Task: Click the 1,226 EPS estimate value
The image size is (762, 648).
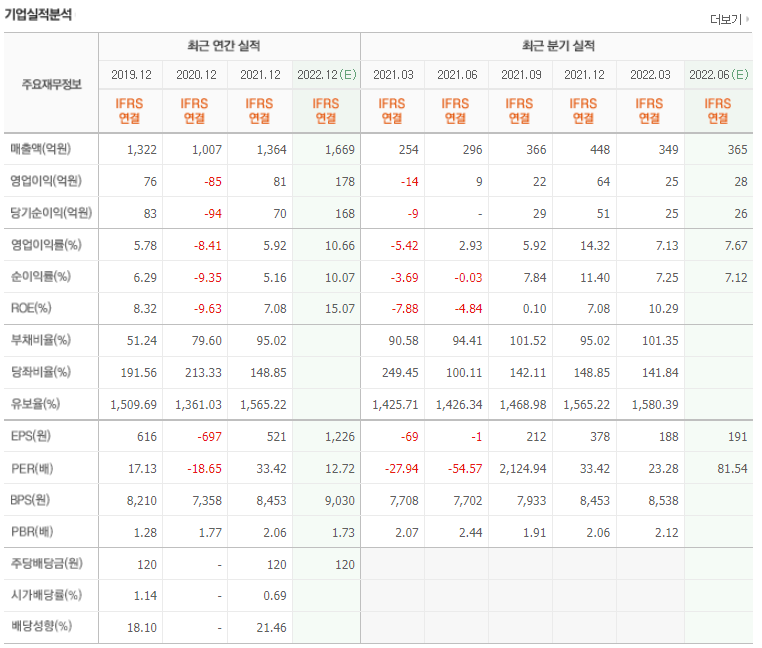Action: (x=340, y=437)
